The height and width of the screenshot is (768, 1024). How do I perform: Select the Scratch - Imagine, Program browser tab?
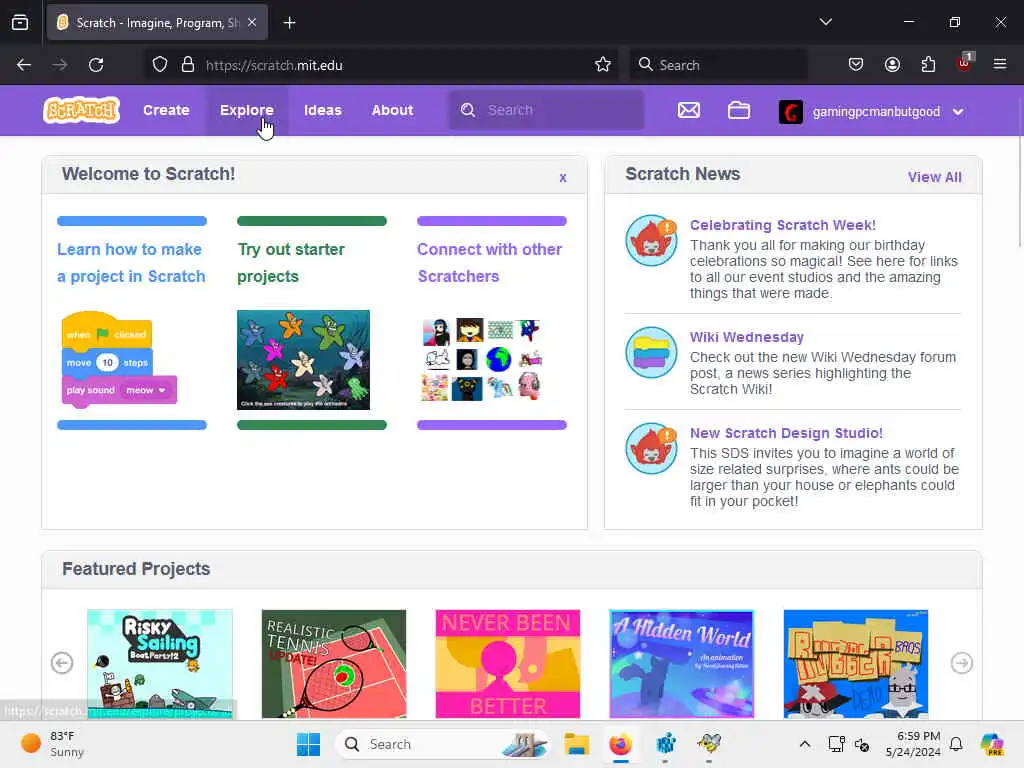pos(157,23)
